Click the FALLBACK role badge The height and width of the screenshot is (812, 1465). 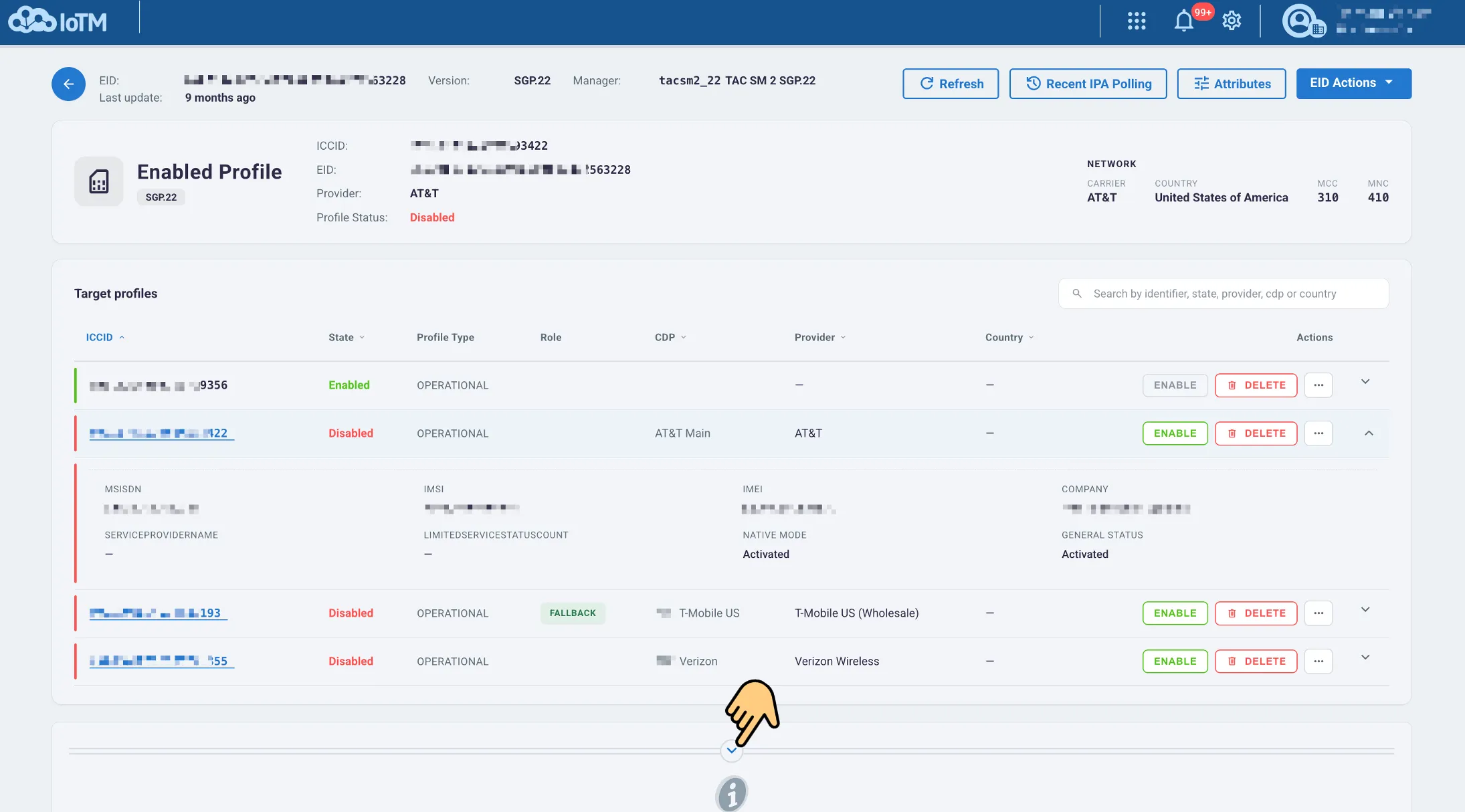point(573,613)
